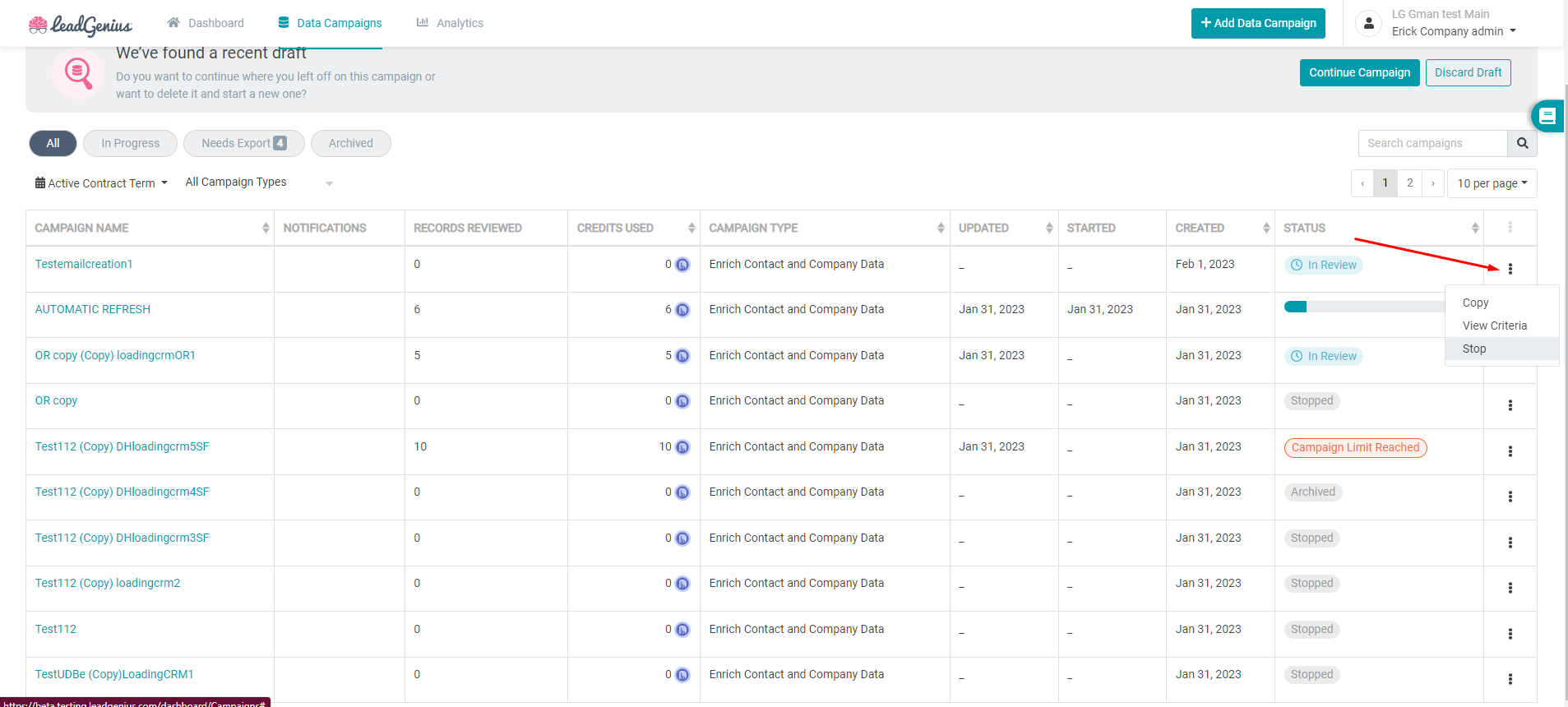Sort by Updated column

(x=1049, y=228)
